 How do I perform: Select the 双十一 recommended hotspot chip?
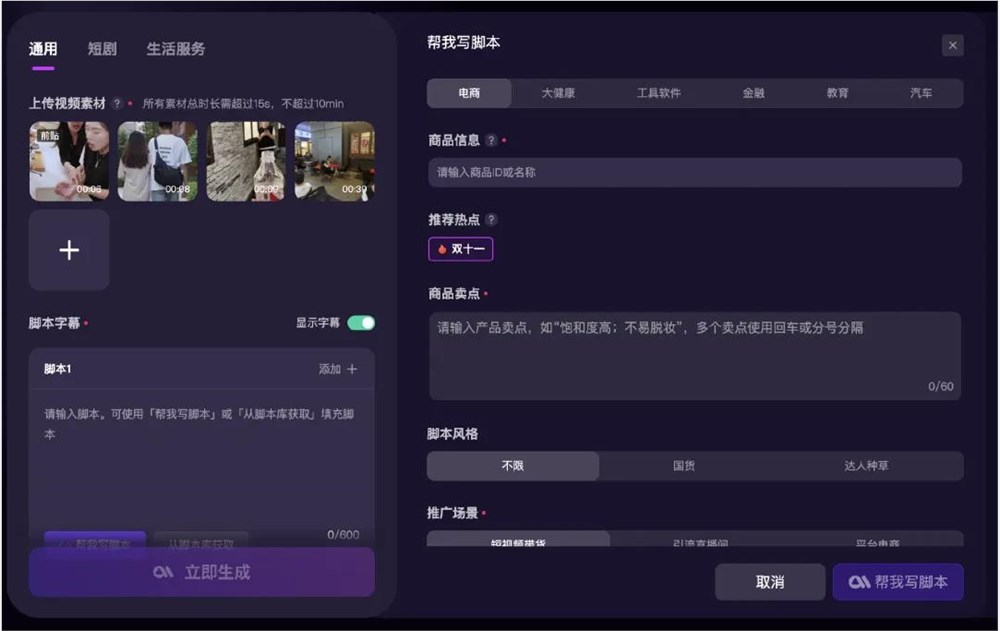460,248
